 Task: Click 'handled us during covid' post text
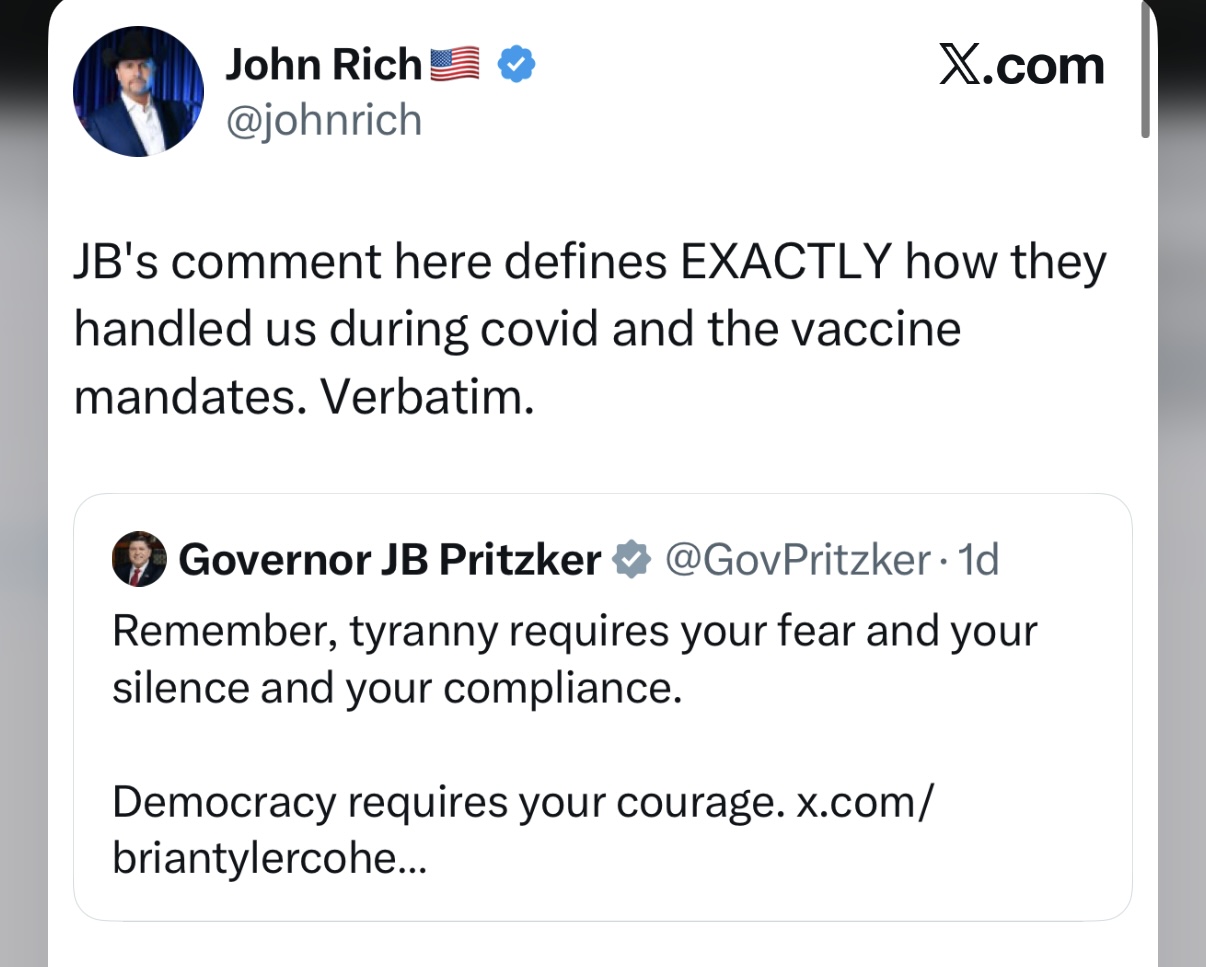[337, 330]
